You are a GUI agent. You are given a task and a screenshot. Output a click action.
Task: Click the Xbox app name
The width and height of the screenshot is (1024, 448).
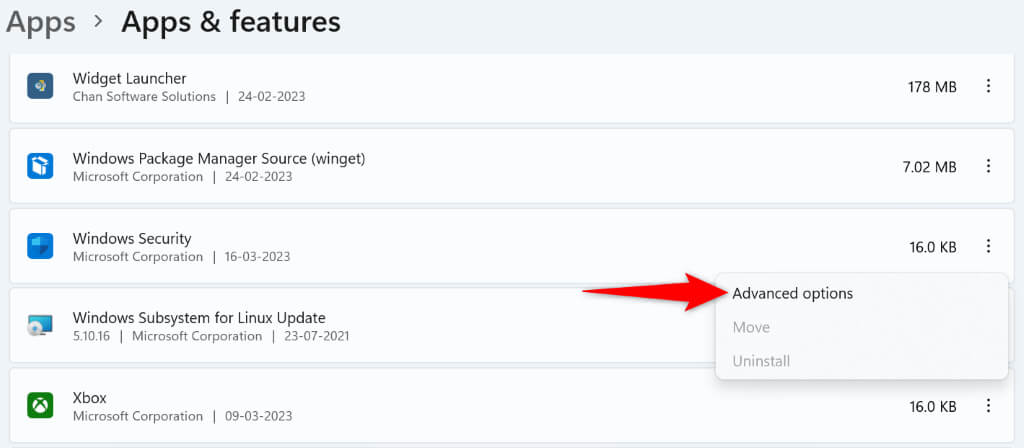click(90, 398)
